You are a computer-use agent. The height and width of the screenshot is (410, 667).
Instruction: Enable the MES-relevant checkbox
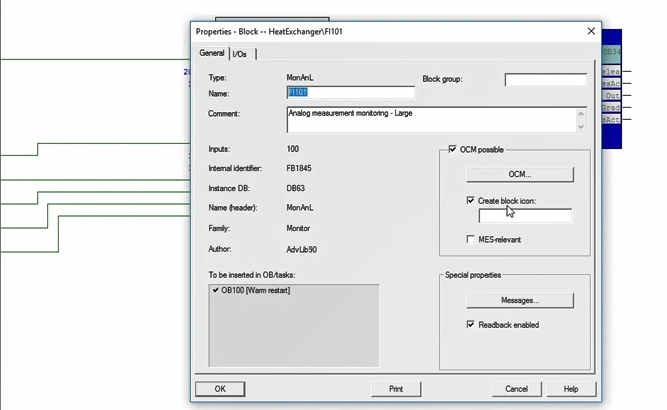(x=470, y=239)
